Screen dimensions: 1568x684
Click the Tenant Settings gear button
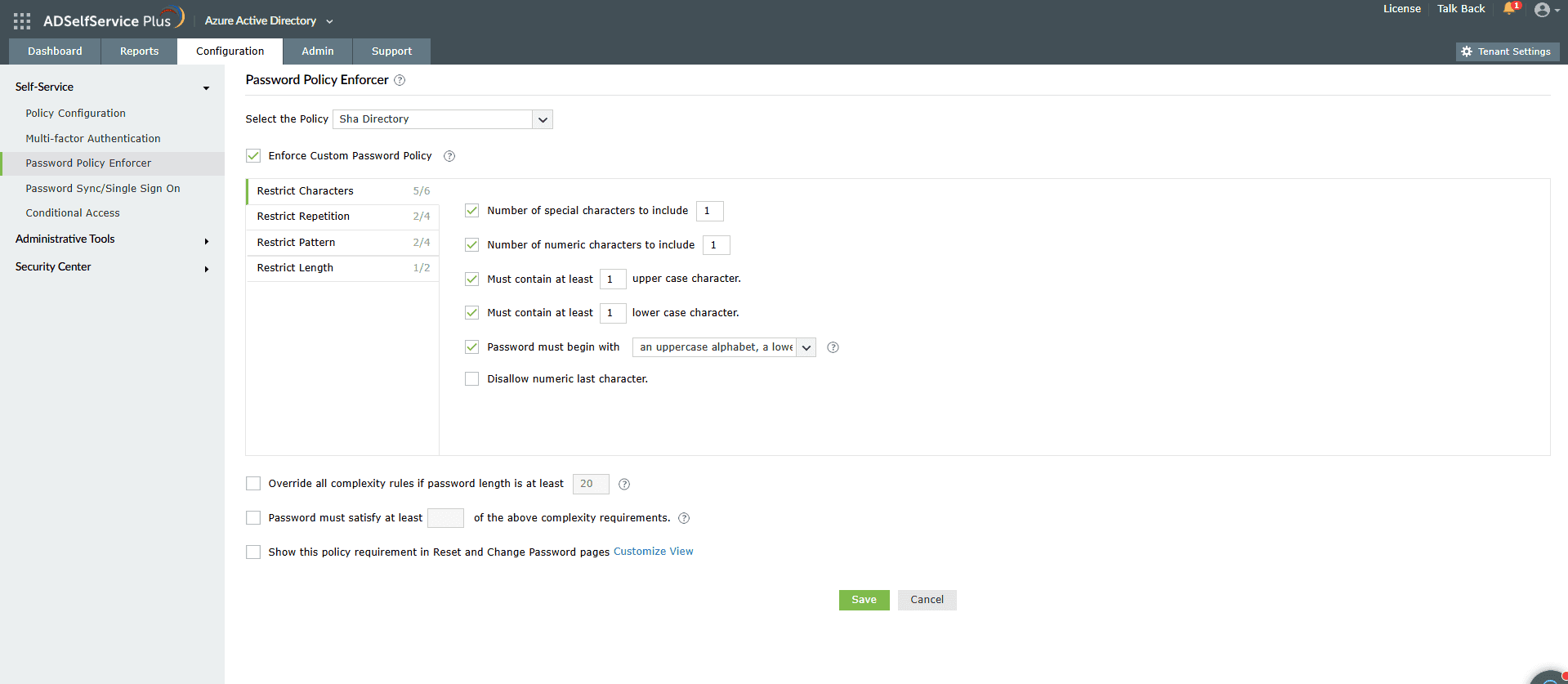tap(1508, 51)
